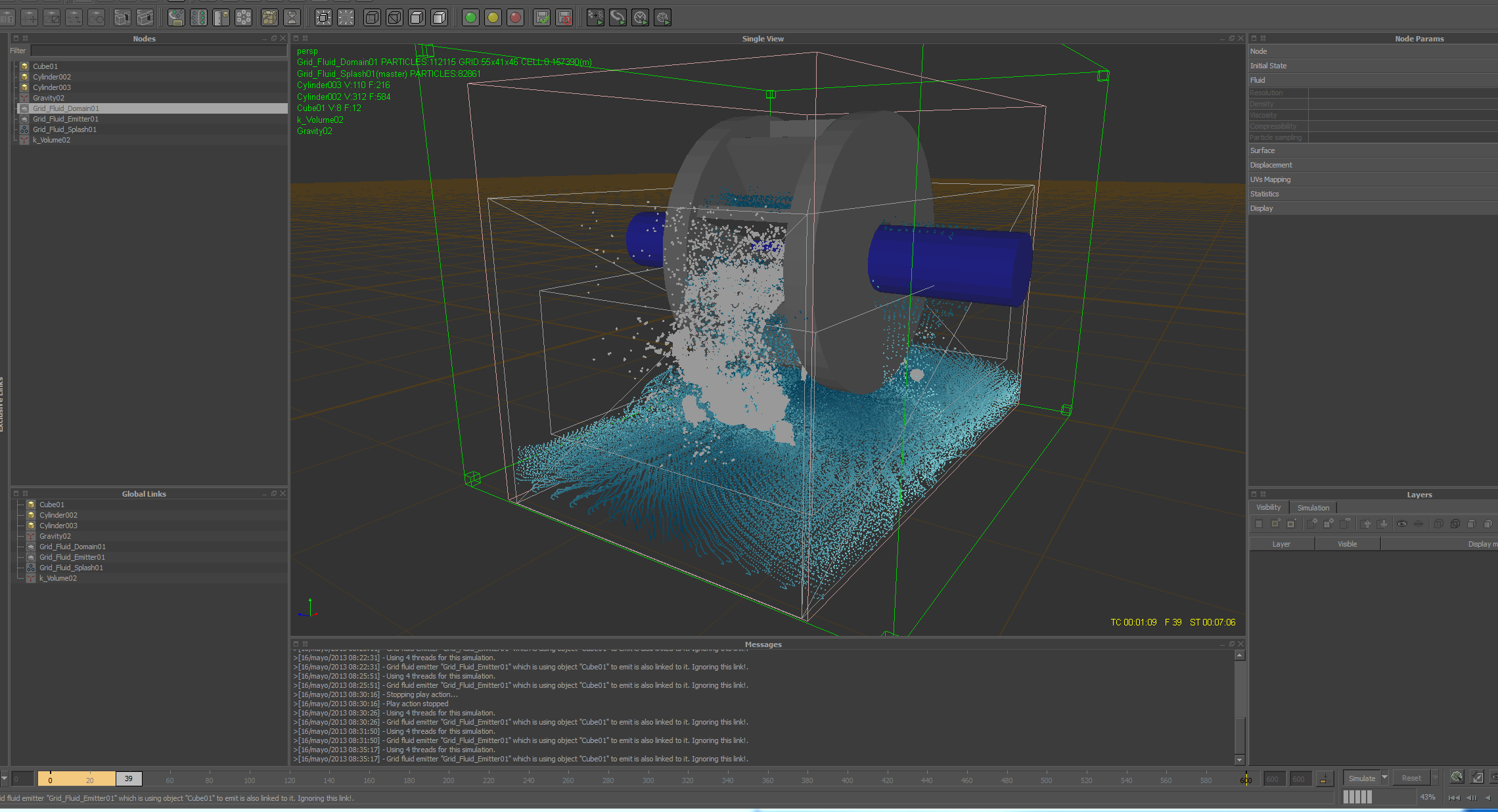Click the ruler scale icon in toolbar
1498x812 pixels.
(221, 18)
